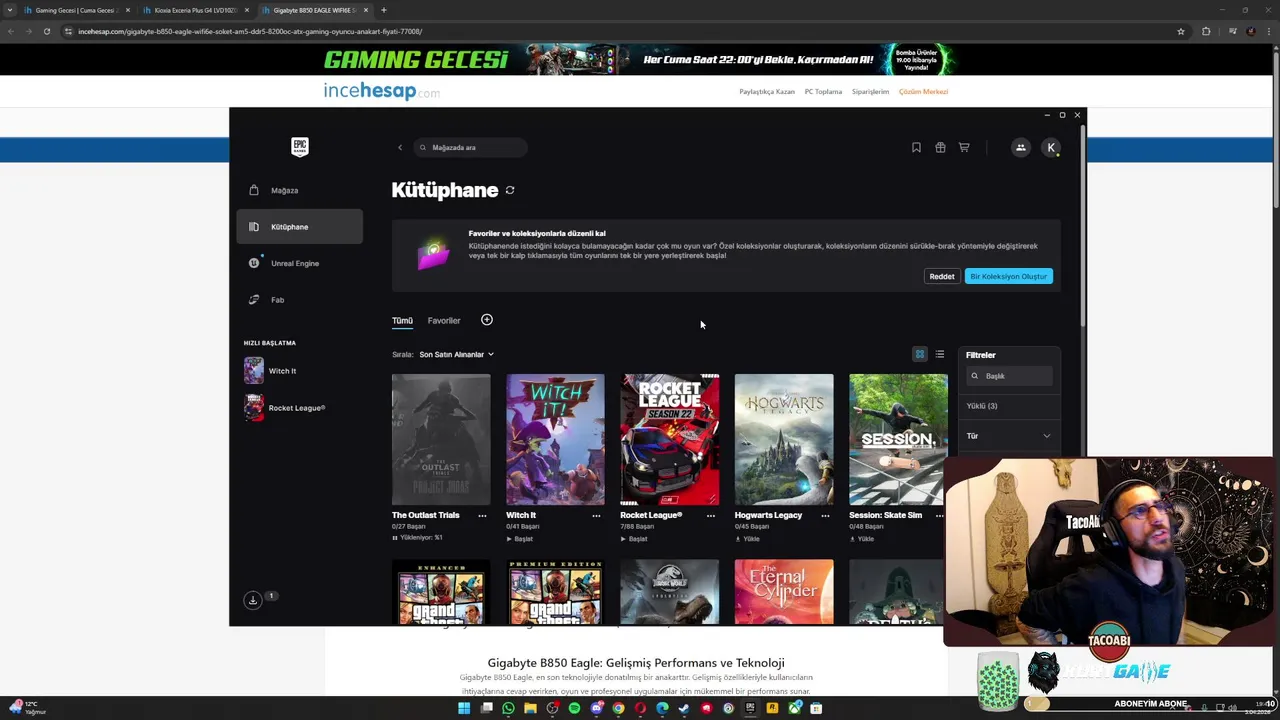Open options for The Outlast Trials
This screenshot has height=720, width=1280.
click(x=482, y=516)
